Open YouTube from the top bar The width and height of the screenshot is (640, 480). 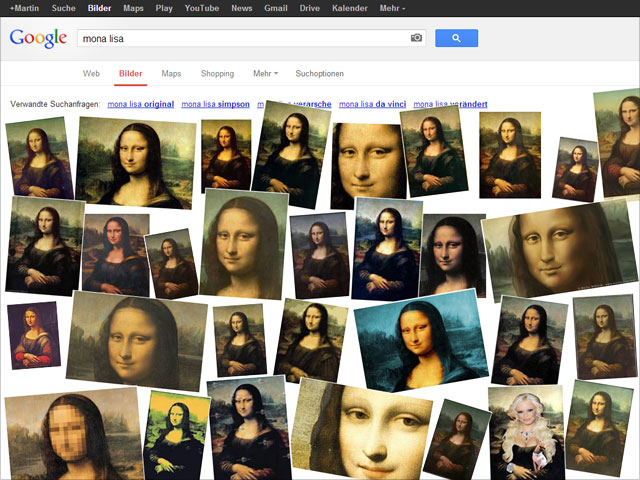202,8
